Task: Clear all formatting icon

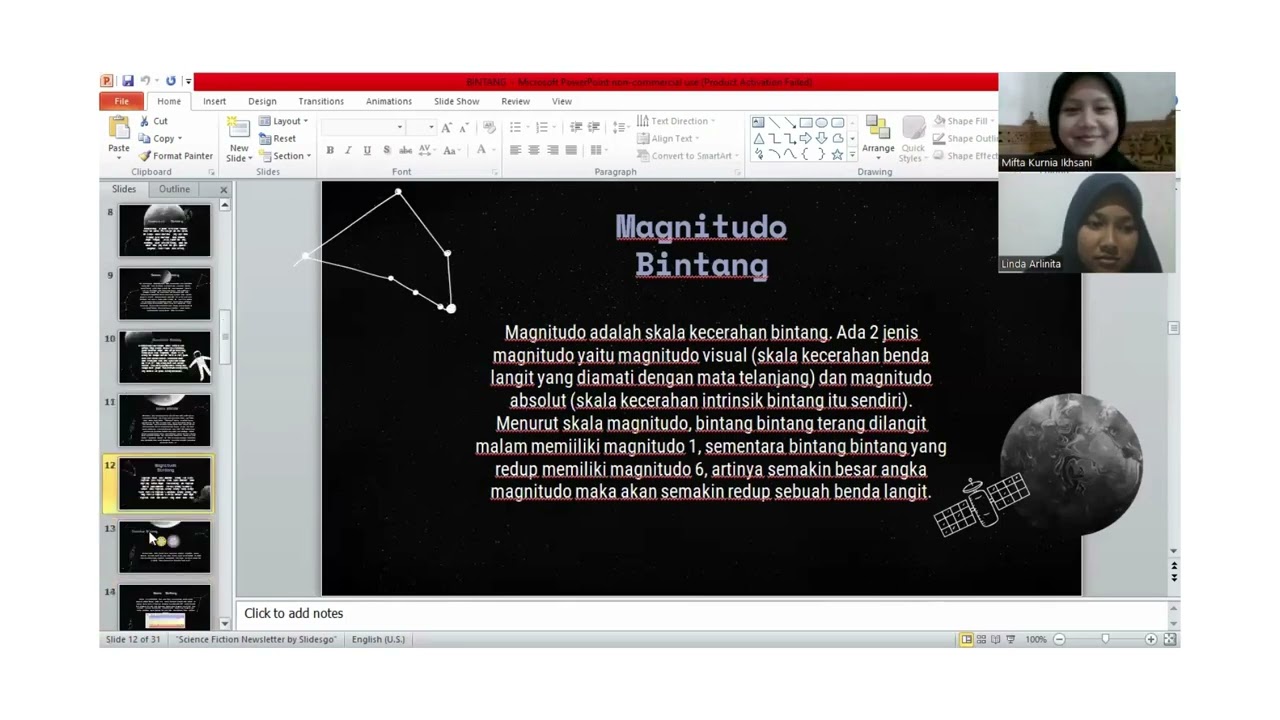Action: (489, 127)
